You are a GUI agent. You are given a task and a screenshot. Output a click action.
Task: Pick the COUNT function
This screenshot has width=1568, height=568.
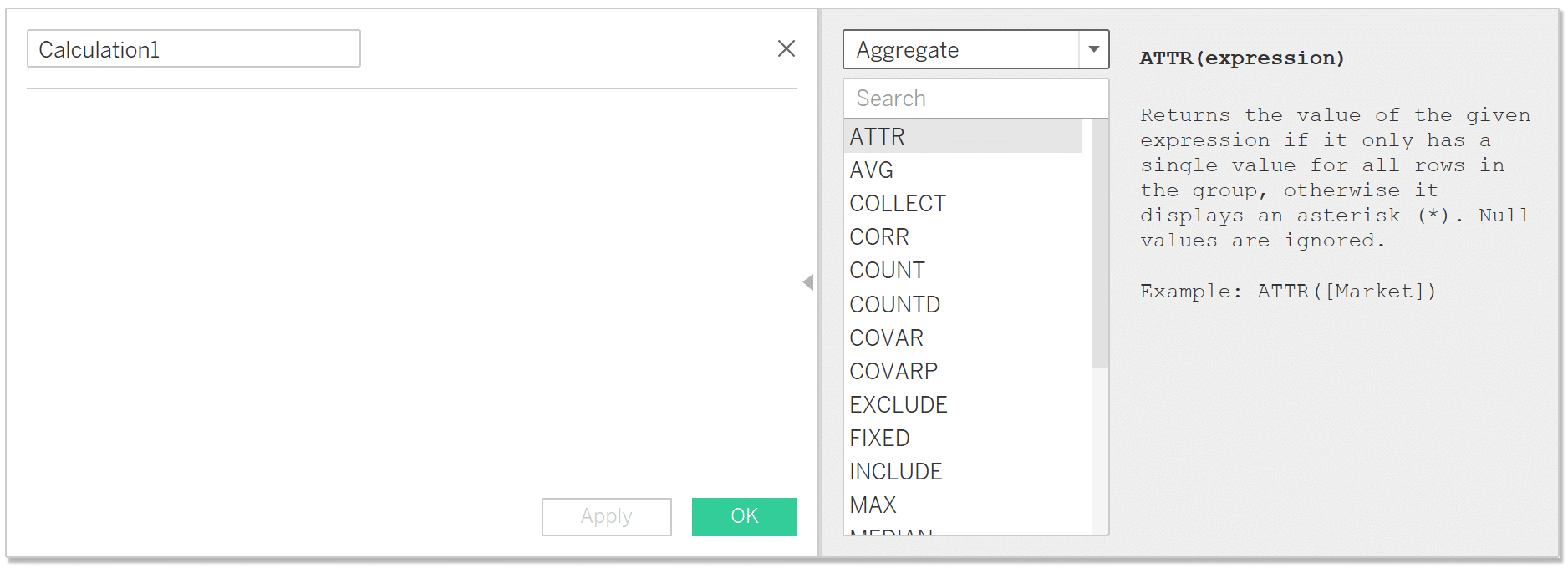963,270
